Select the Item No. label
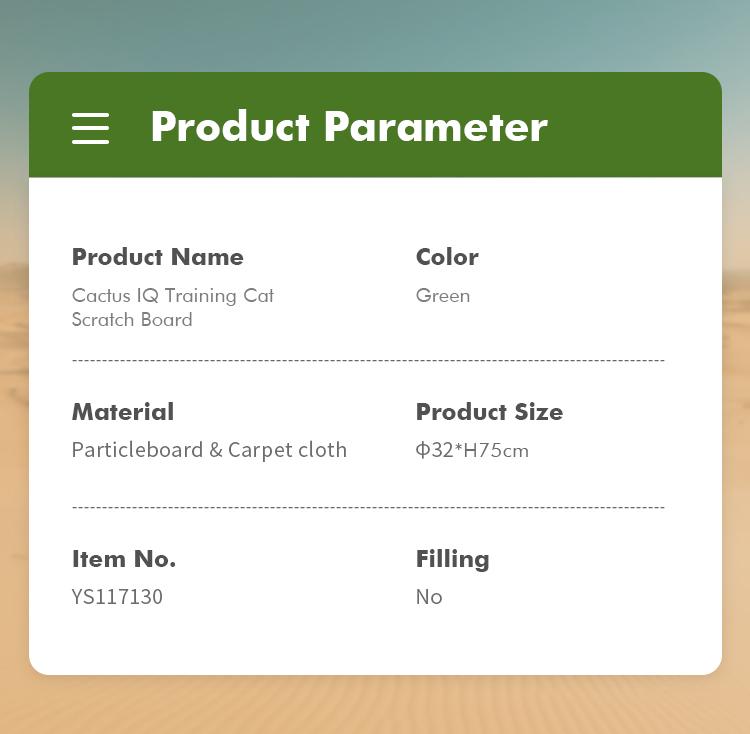This screenshot has height=734, width=750. click(x=124, y=559)
